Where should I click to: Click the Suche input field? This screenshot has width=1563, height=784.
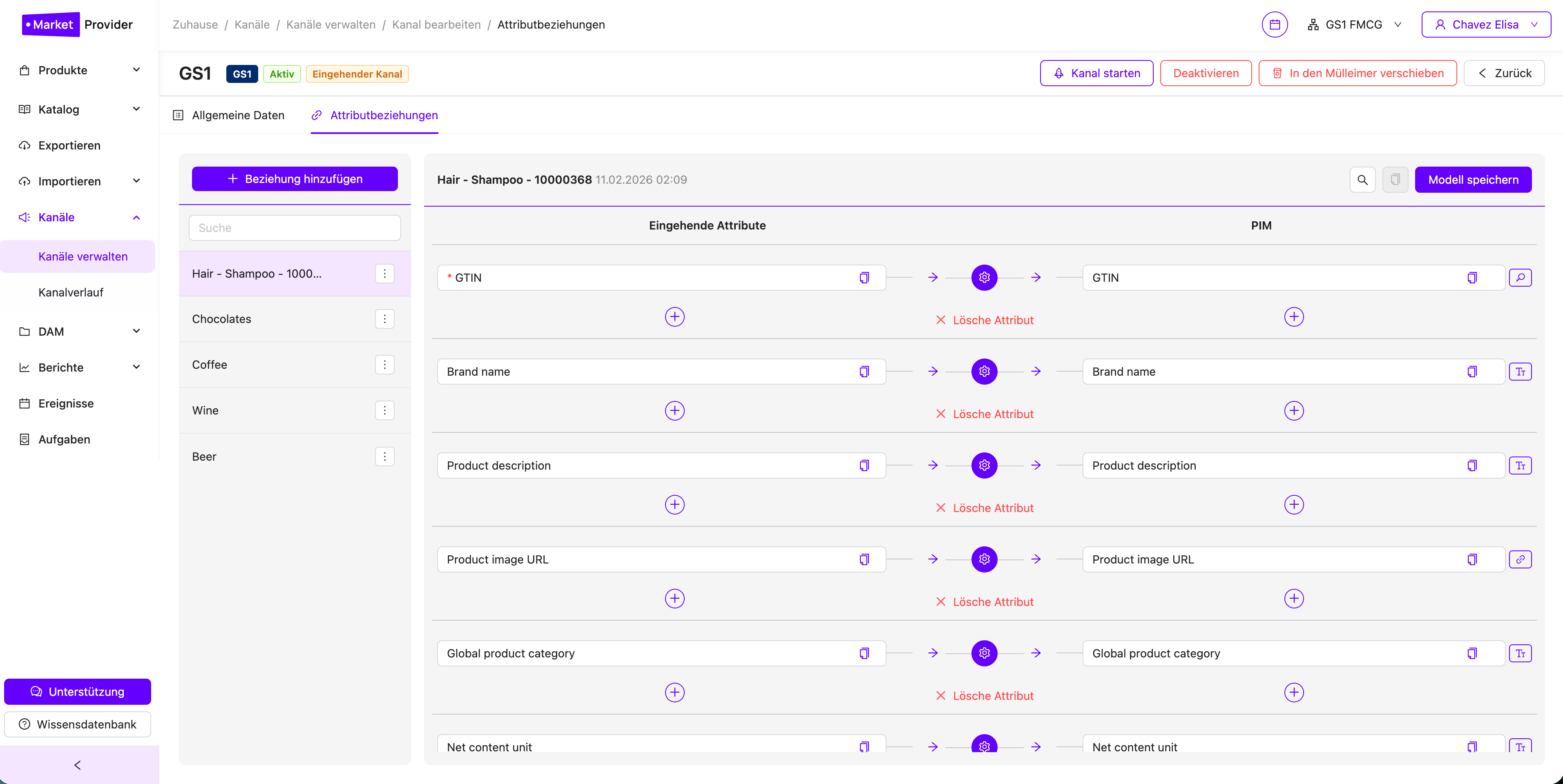[294, 228]
